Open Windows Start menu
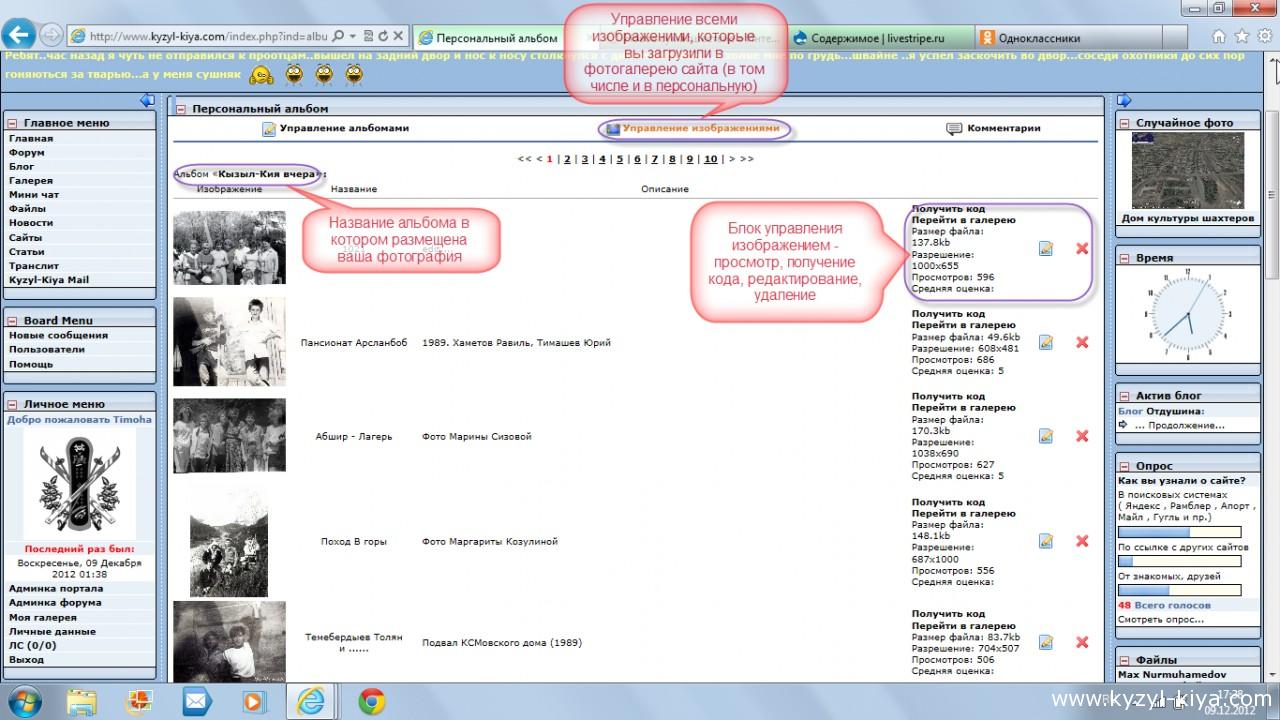Image resolution: width=1280 pixels, height=720 pixels. coord(24,701)
